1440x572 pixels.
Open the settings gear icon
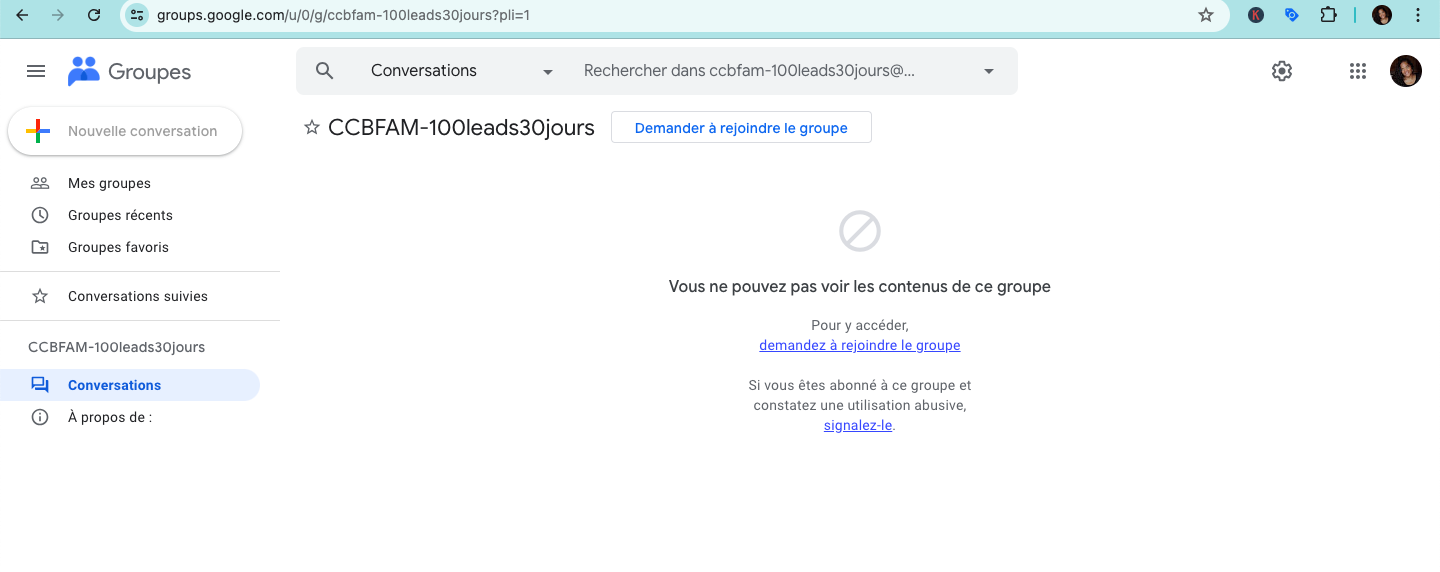tap(1281, 71)
